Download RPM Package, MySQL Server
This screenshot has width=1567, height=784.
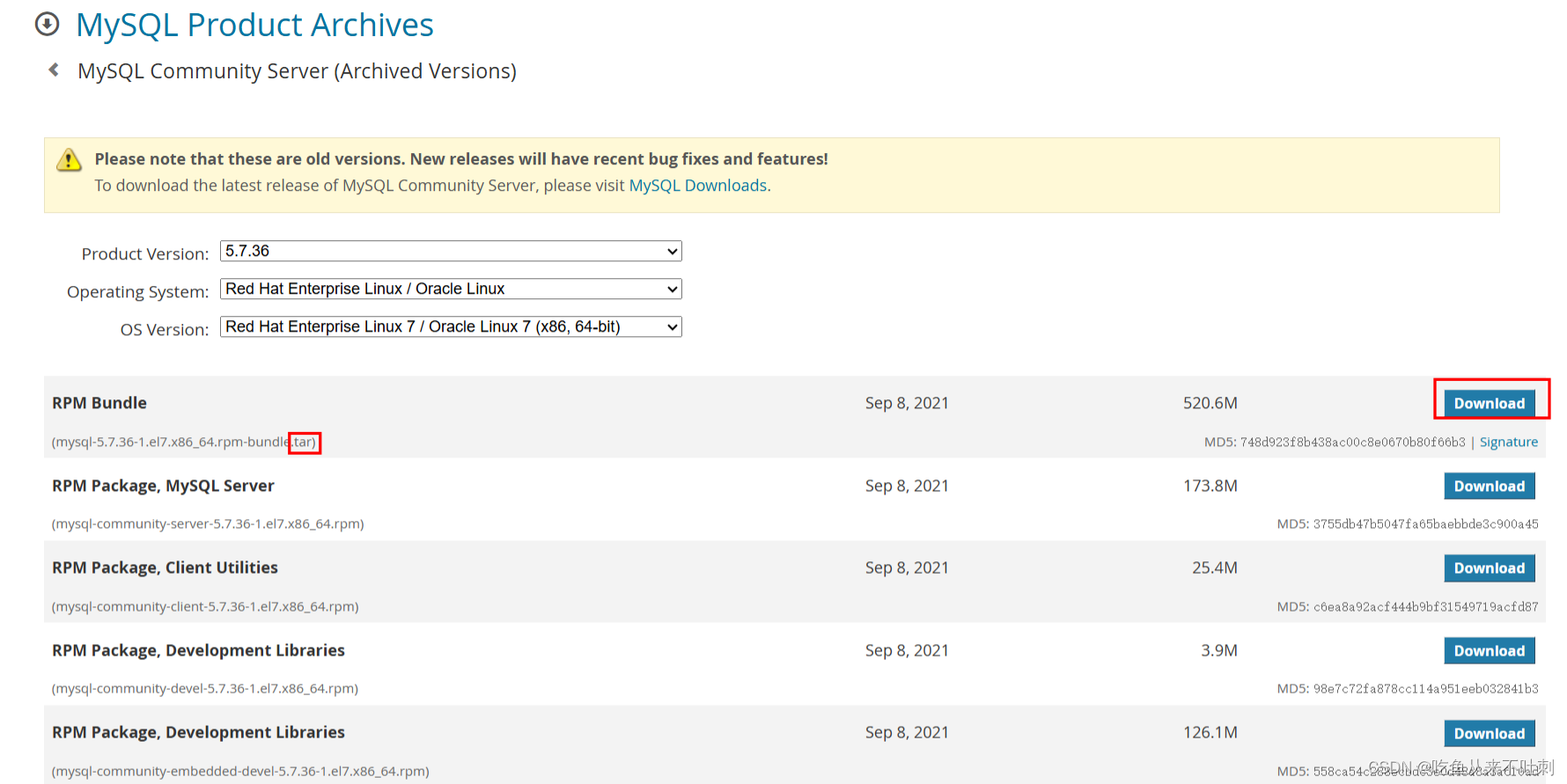pyautogui.click(x=1490, y=486)
